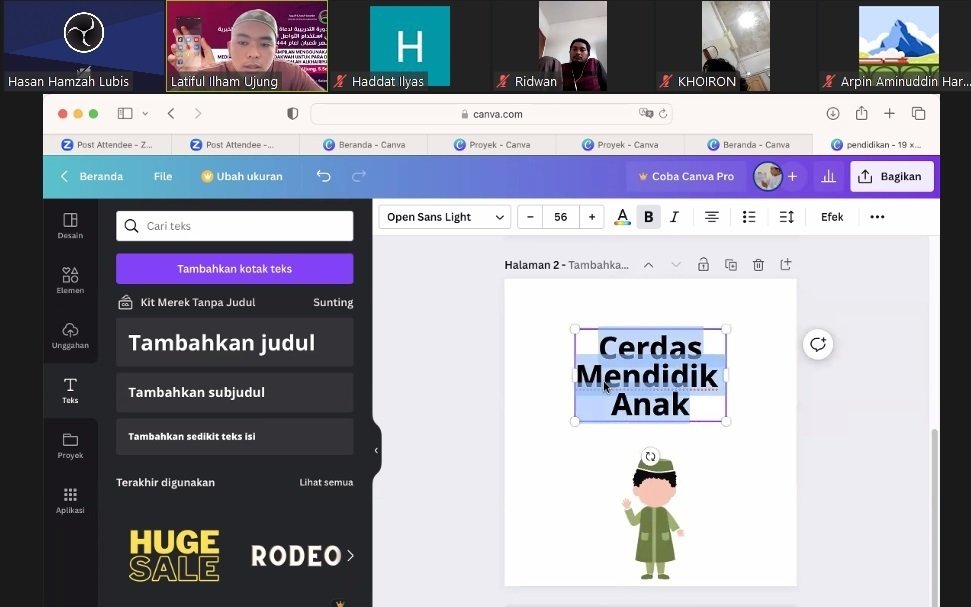This screenshot has width=971, height=607.
Task: Open the Aplikasi apps panel
Action: [70, 501]
